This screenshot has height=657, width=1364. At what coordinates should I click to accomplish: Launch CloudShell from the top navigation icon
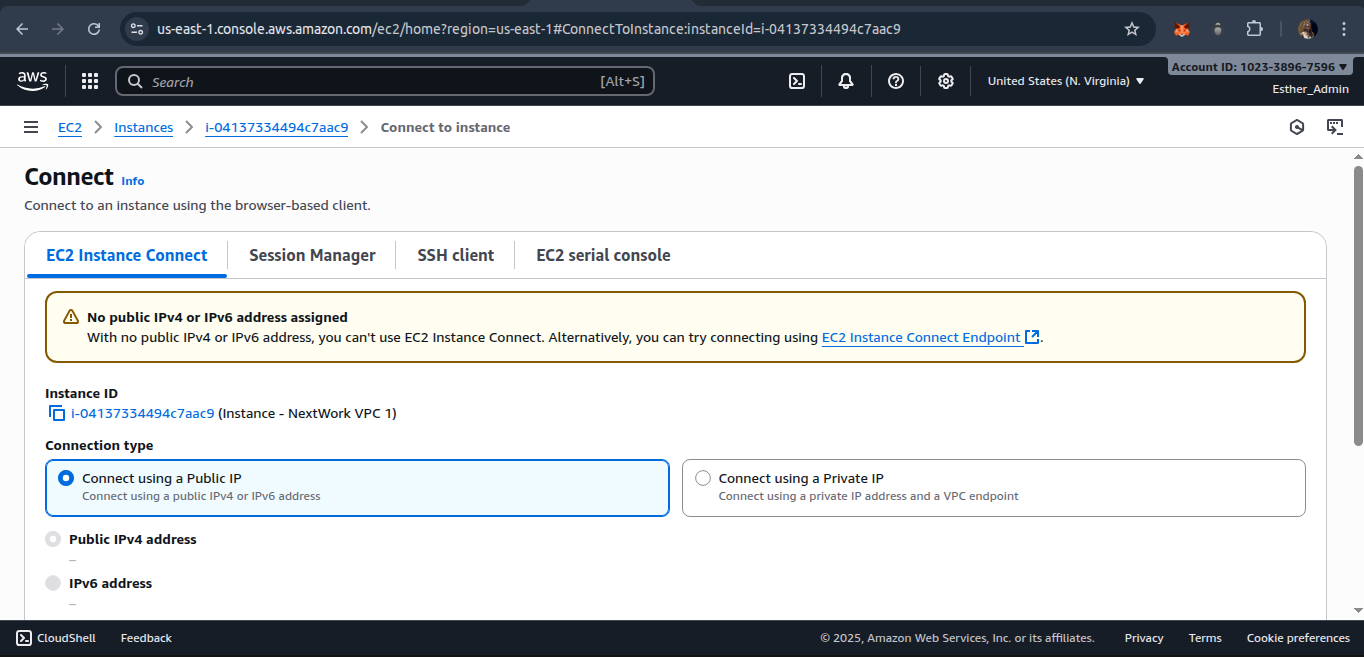click(x=797, y=81)
